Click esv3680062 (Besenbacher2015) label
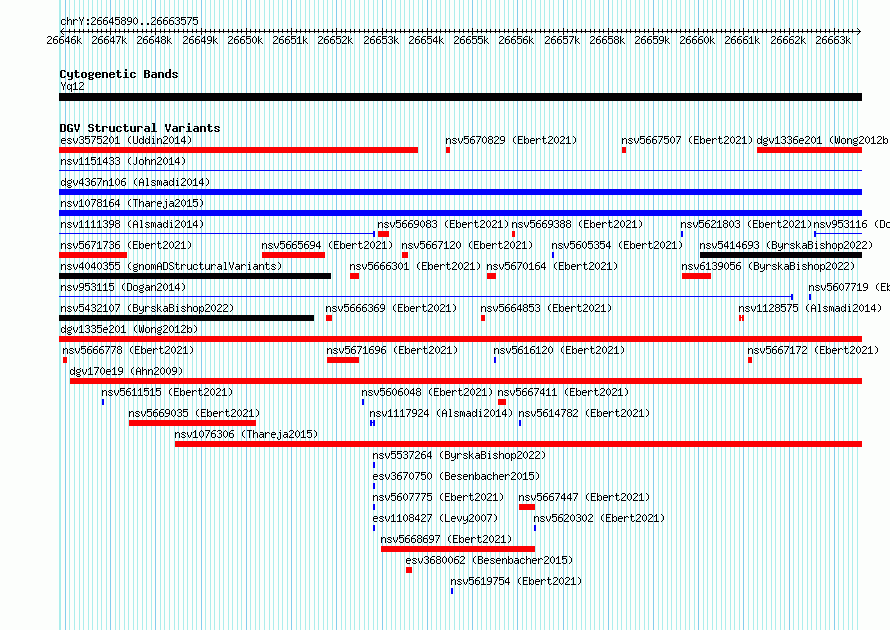890x630 pixels. click(489, 560)
